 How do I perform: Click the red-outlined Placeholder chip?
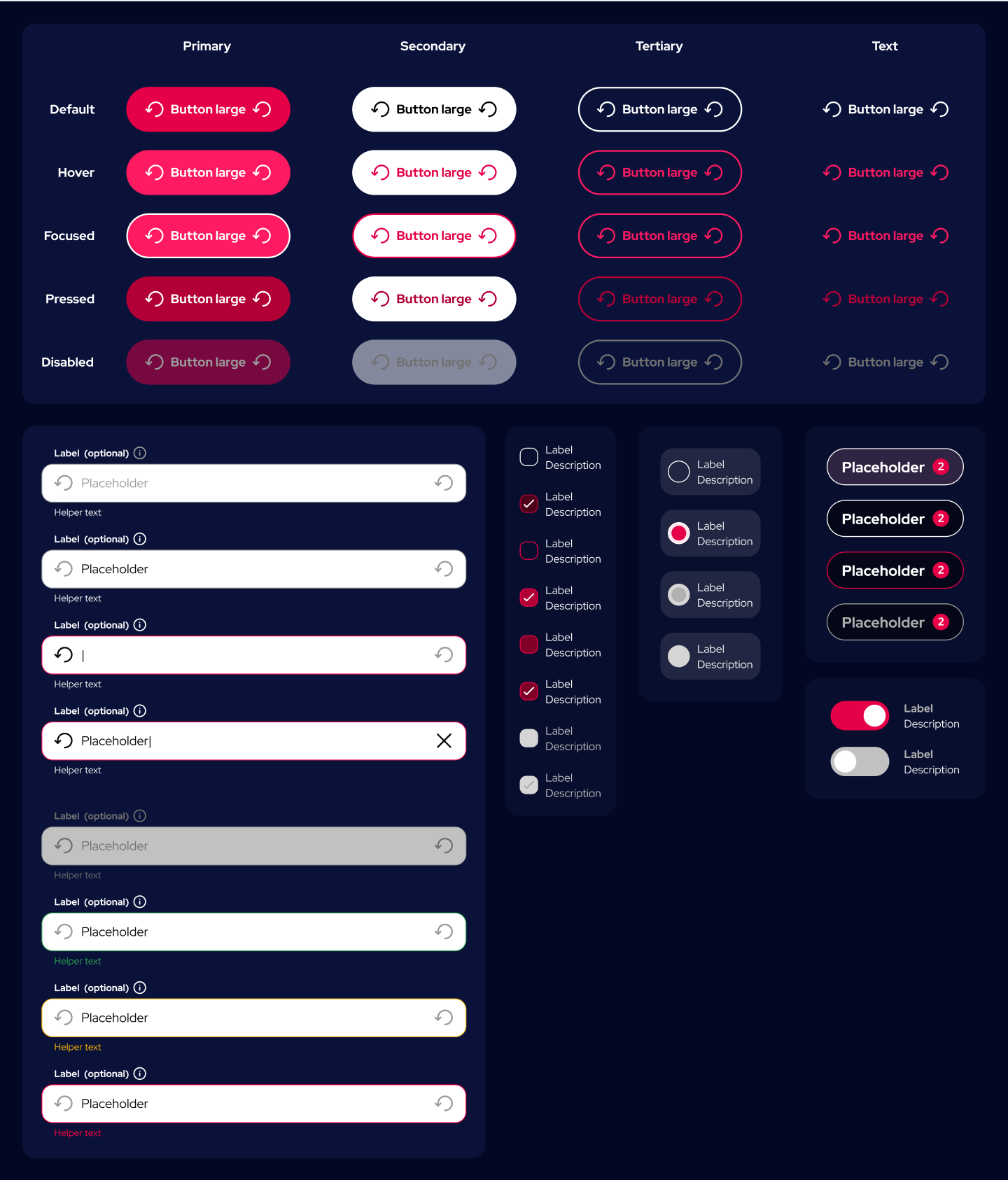pos(895,570)
